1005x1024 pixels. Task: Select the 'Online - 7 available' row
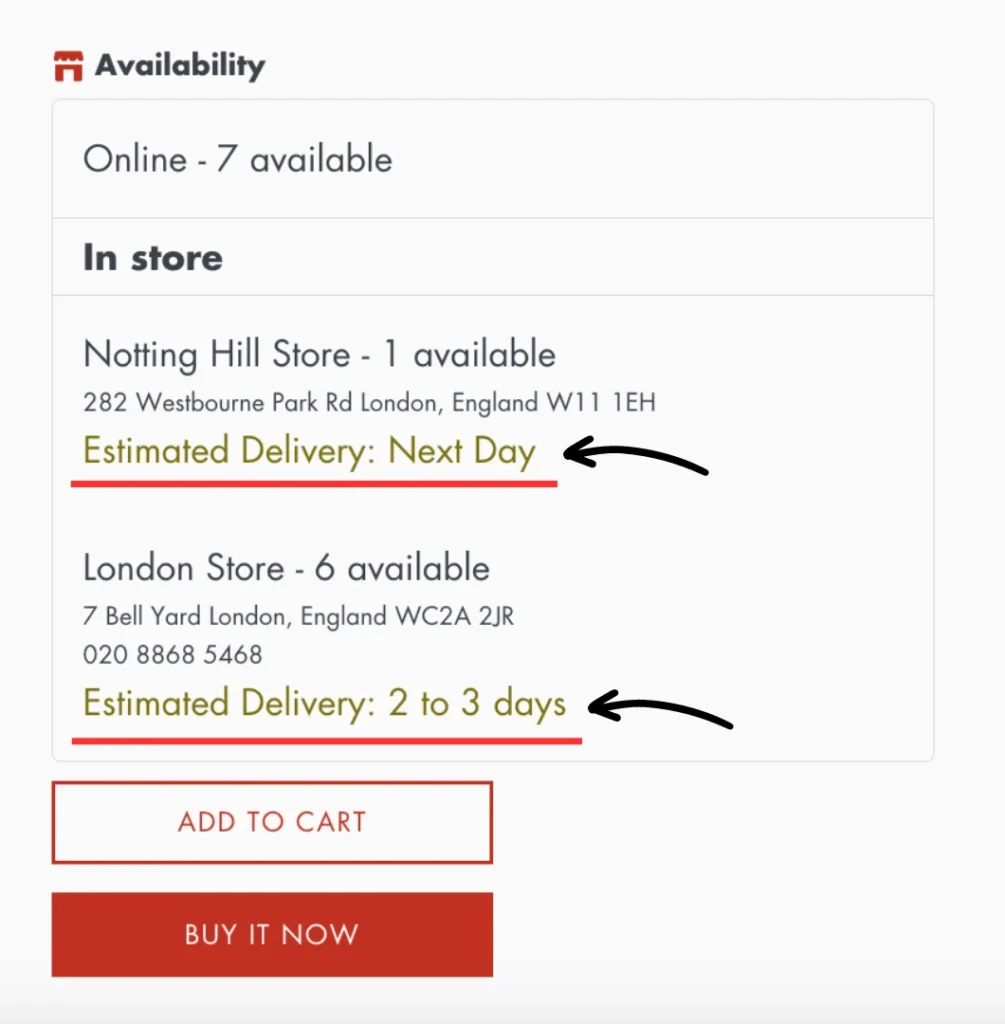click(238, 160)
